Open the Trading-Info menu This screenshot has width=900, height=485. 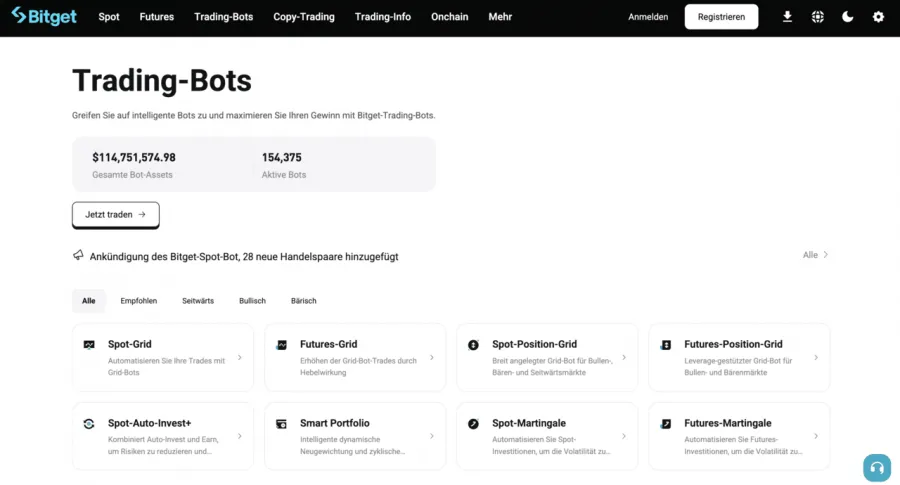pos(383,17)
